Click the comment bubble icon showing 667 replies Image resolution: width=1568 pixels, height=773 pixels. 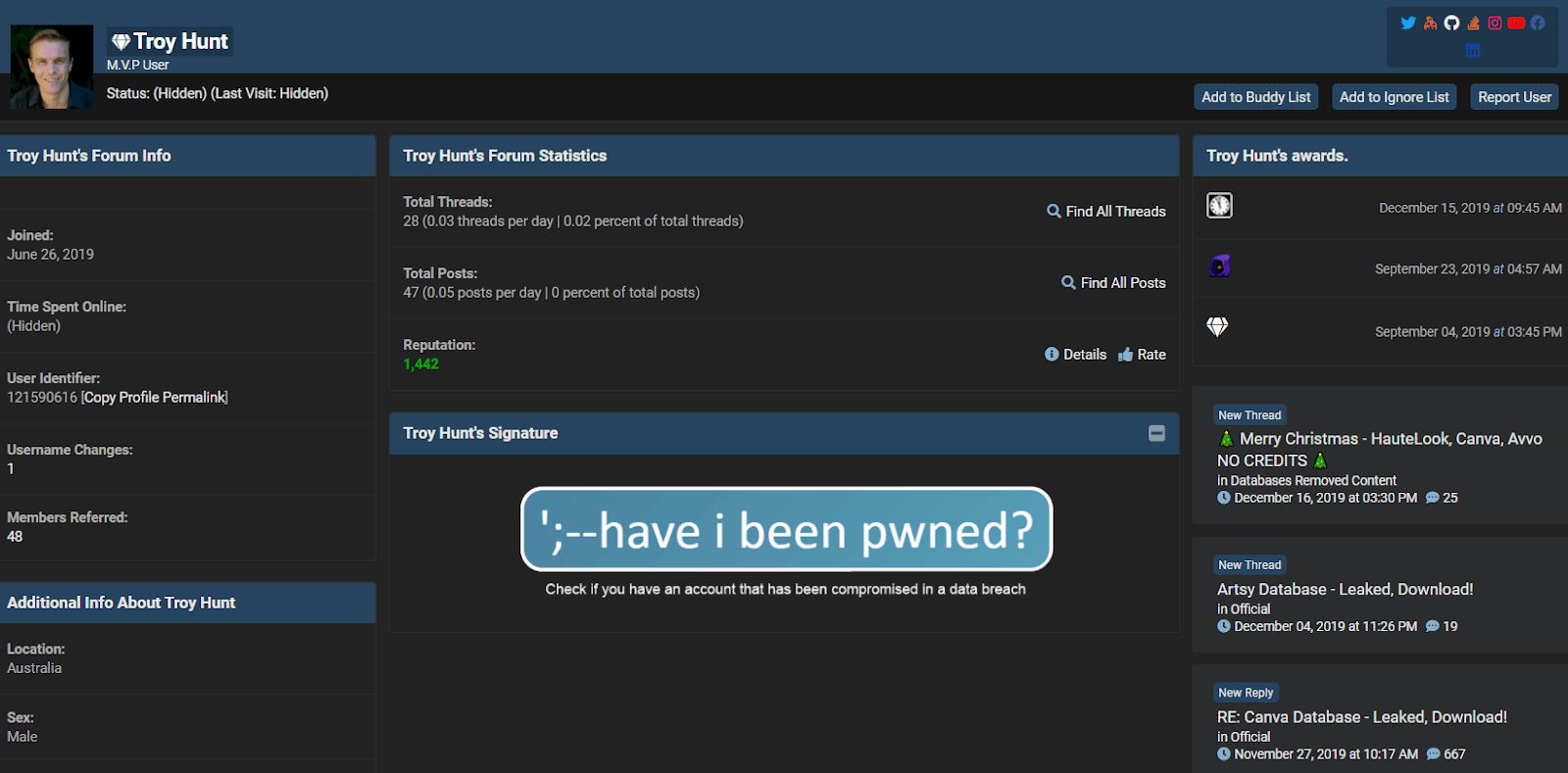pyautogui.click(x=1434, y=753)
